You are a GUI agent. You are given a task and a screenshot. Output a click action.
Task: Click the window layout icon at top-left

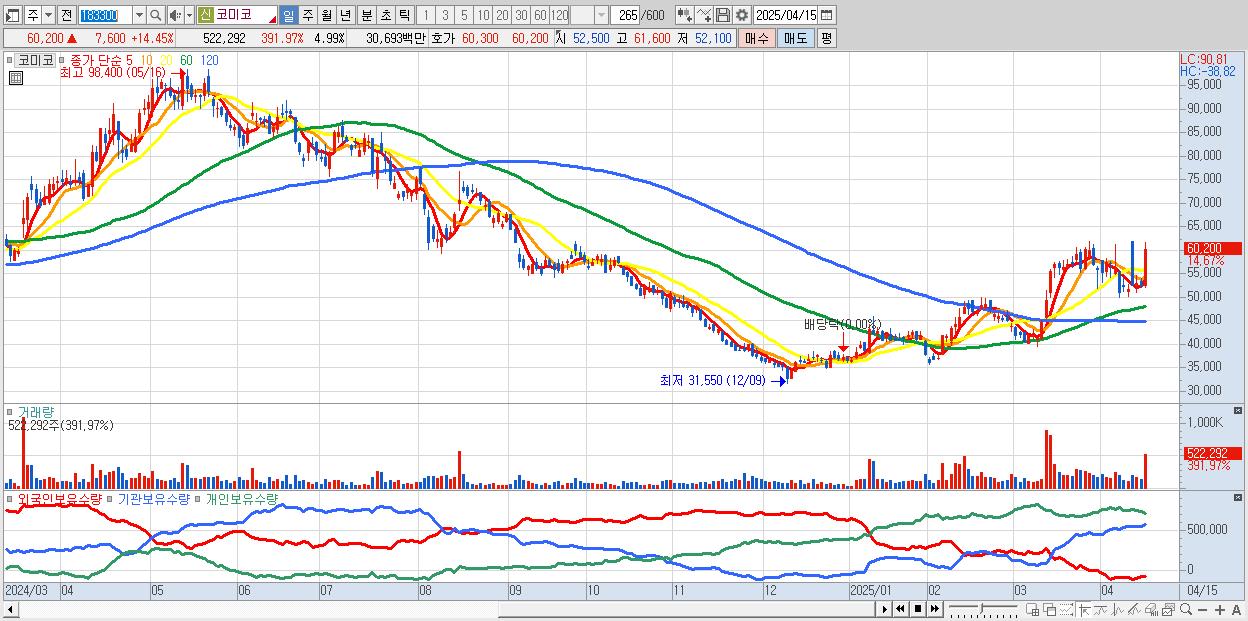click(12, 15)
